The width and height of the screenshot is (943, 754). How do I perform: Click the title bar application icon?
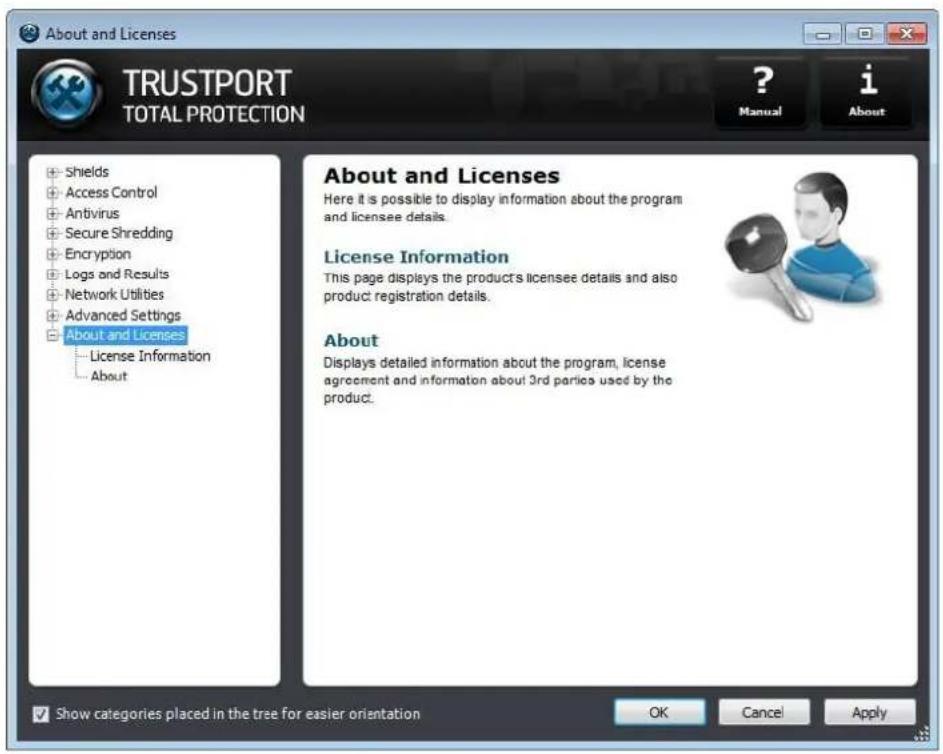coord(29,33)
